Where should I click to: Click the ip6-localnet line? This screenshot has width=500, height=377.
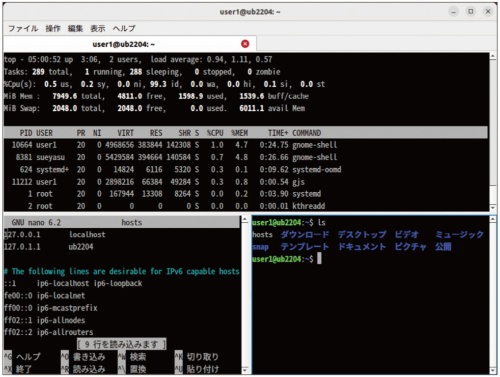coord(45,296)
